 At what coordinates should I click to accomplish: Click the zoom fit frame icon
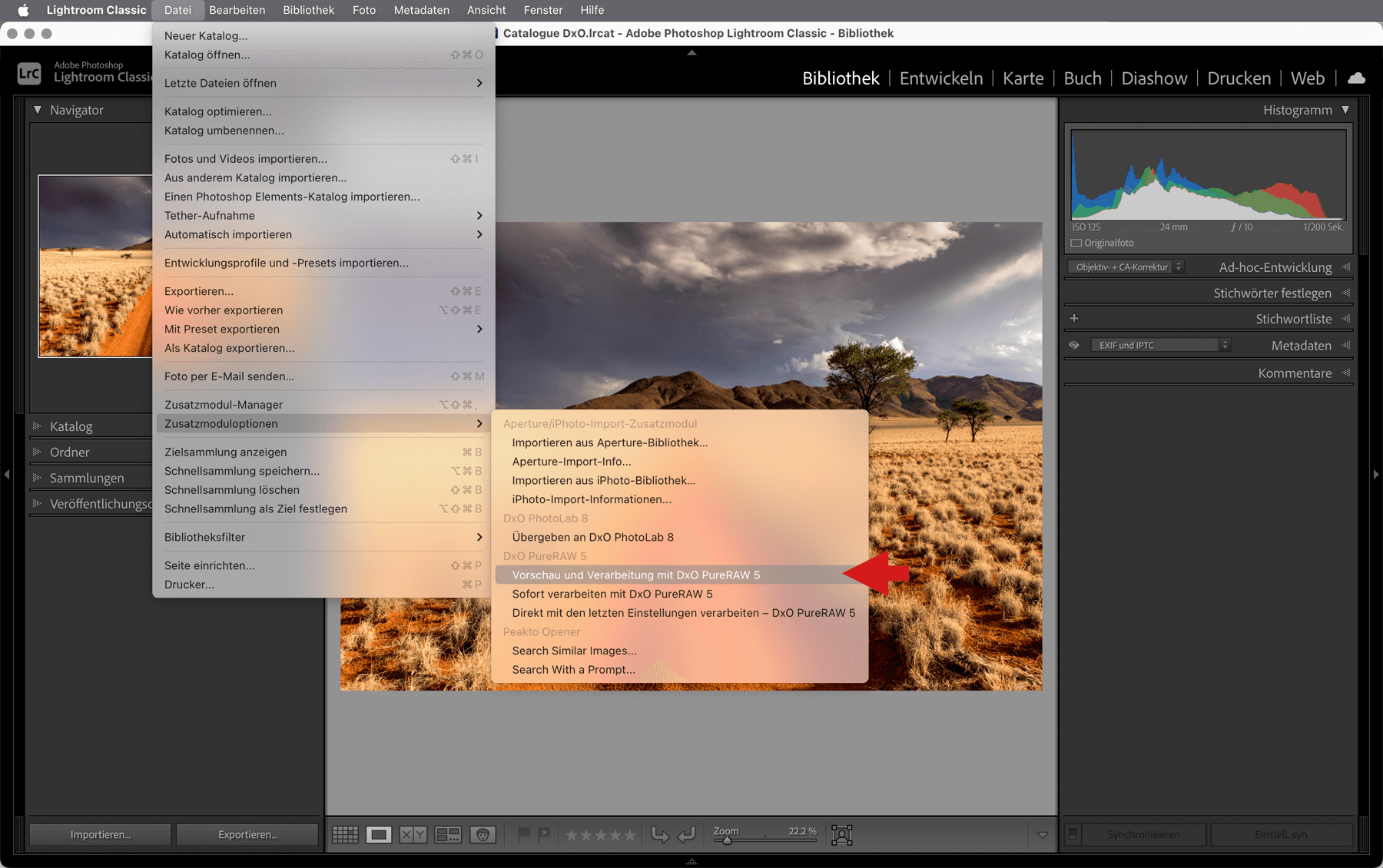coord(842,835)
